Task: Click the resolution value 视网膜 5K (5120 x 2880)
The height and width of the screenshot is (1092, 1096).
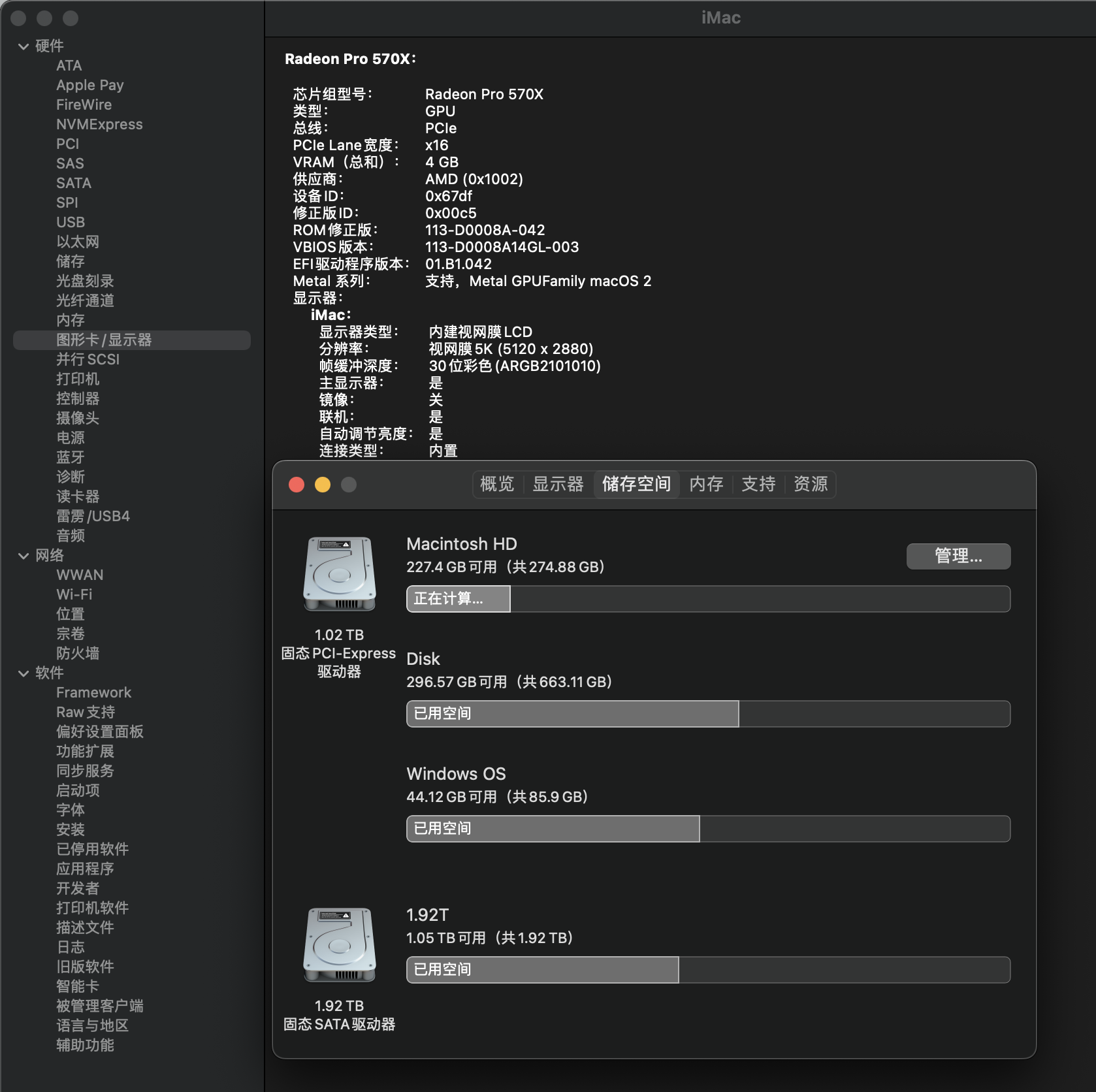Action: pyautogui.click(x=511, y=349)
